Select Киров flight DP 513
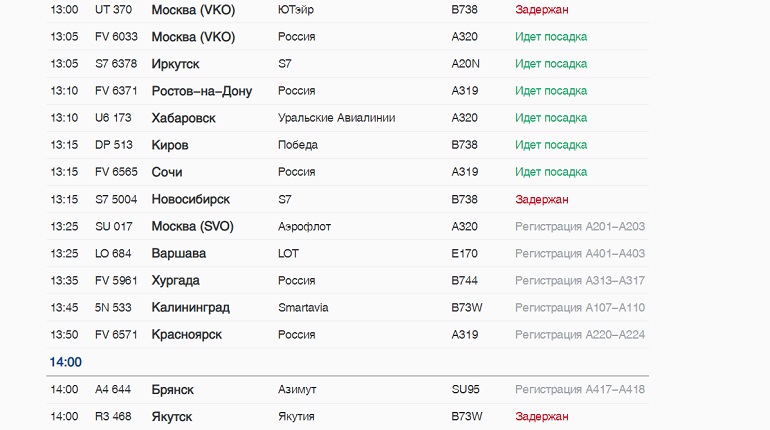This screenshot has height=430, width=770. pos(348,145)
